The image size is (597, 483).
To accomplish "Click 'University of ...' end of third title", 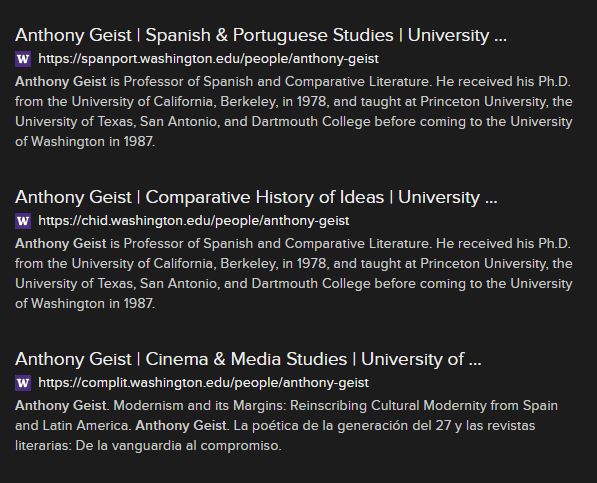I will (x=421, y=359).
